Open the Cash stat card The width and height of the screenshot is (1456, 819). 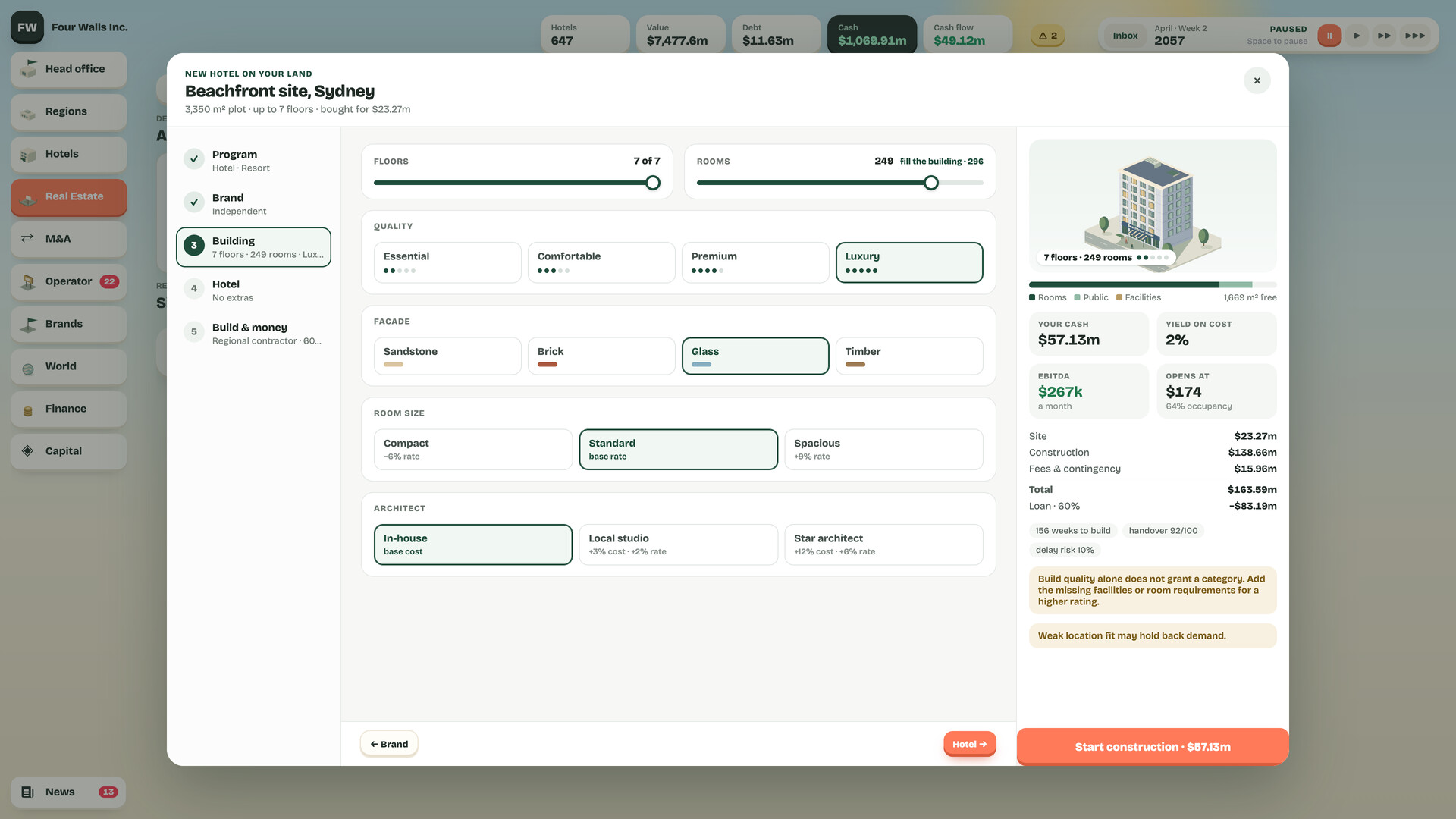pos(872,34)
